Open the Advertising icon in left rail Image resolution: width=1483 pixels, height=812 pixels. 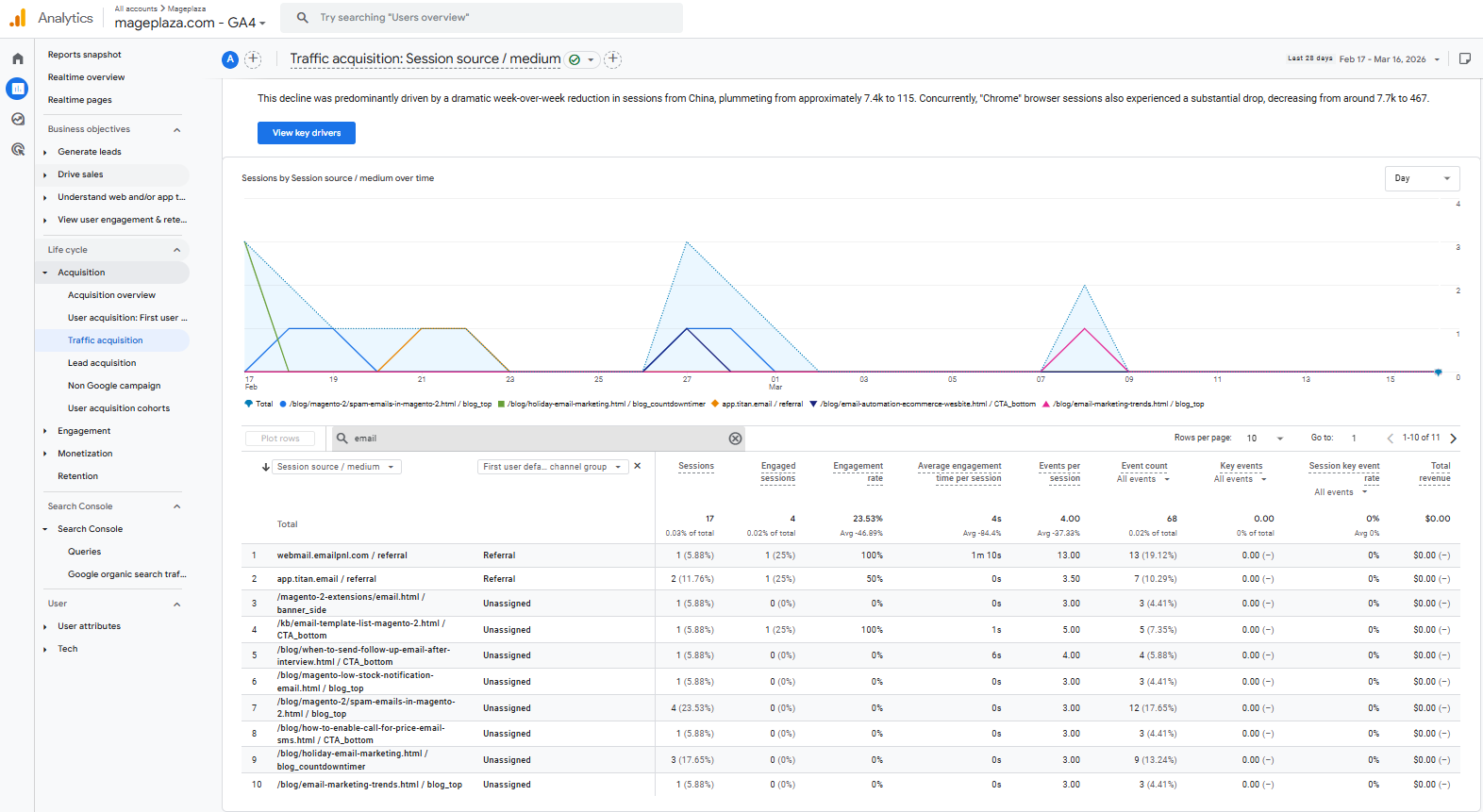click(17, 149)
